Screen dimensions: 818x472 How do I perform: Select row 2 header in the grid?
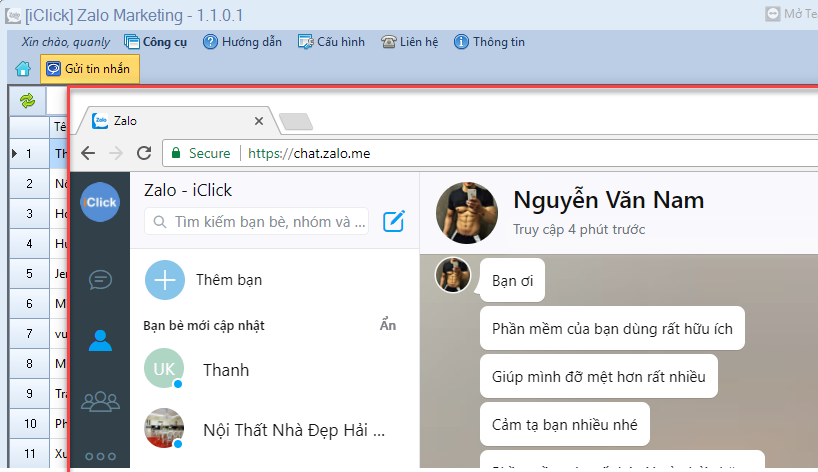[x=29, y=184]
